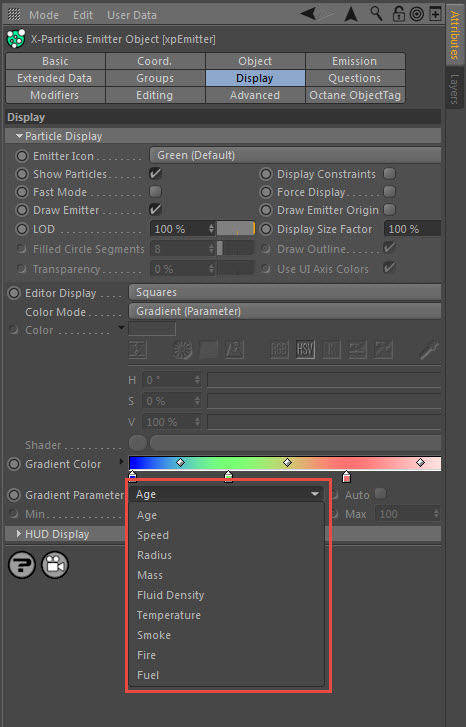Image resolution: width=466 pixels, height=727 pixels.
Task: Click the Max 100 value field
Action: 408,514
